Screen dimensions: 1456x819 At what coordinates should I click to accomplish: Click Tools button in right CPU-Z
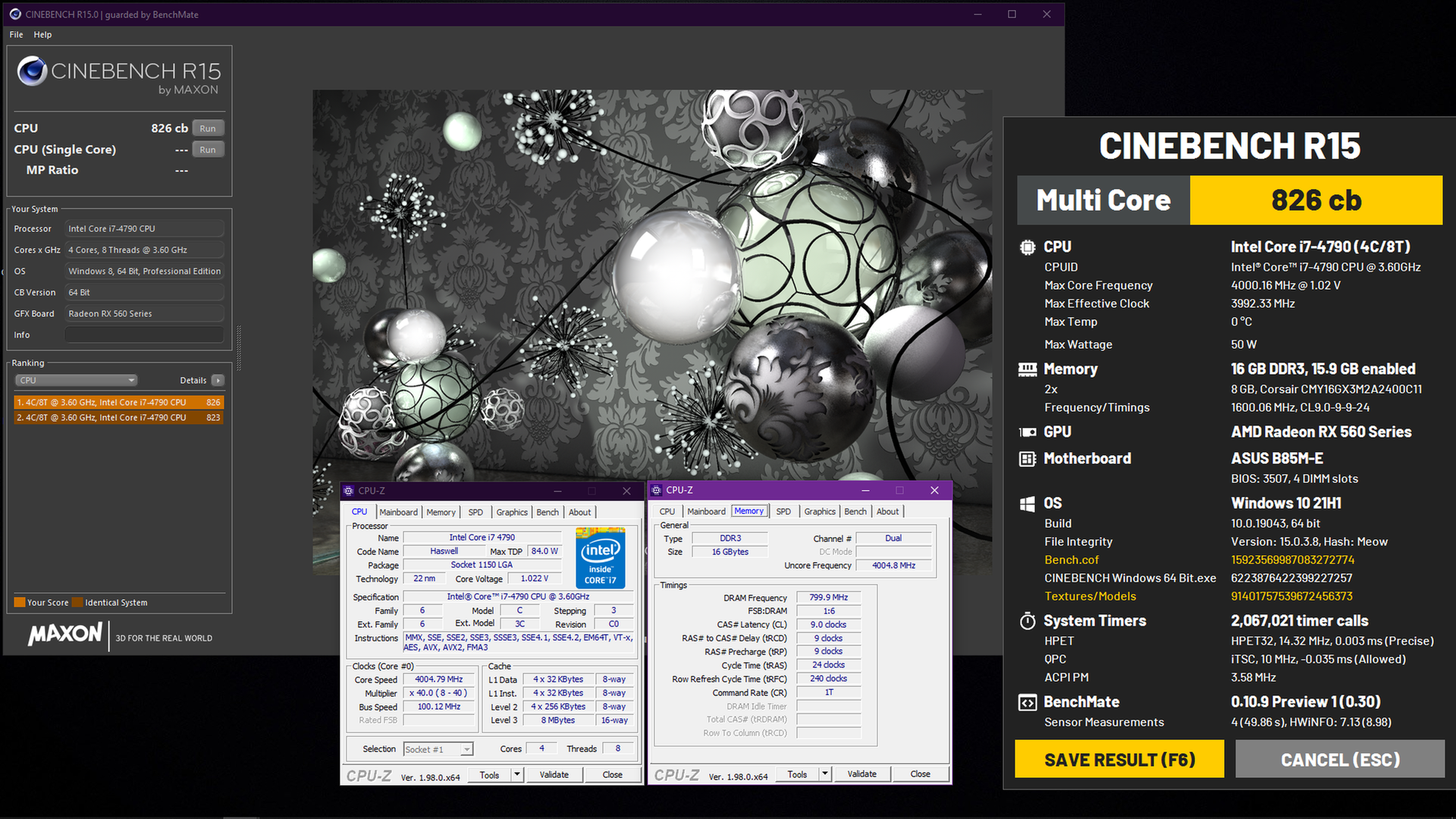tap(798, 774)
